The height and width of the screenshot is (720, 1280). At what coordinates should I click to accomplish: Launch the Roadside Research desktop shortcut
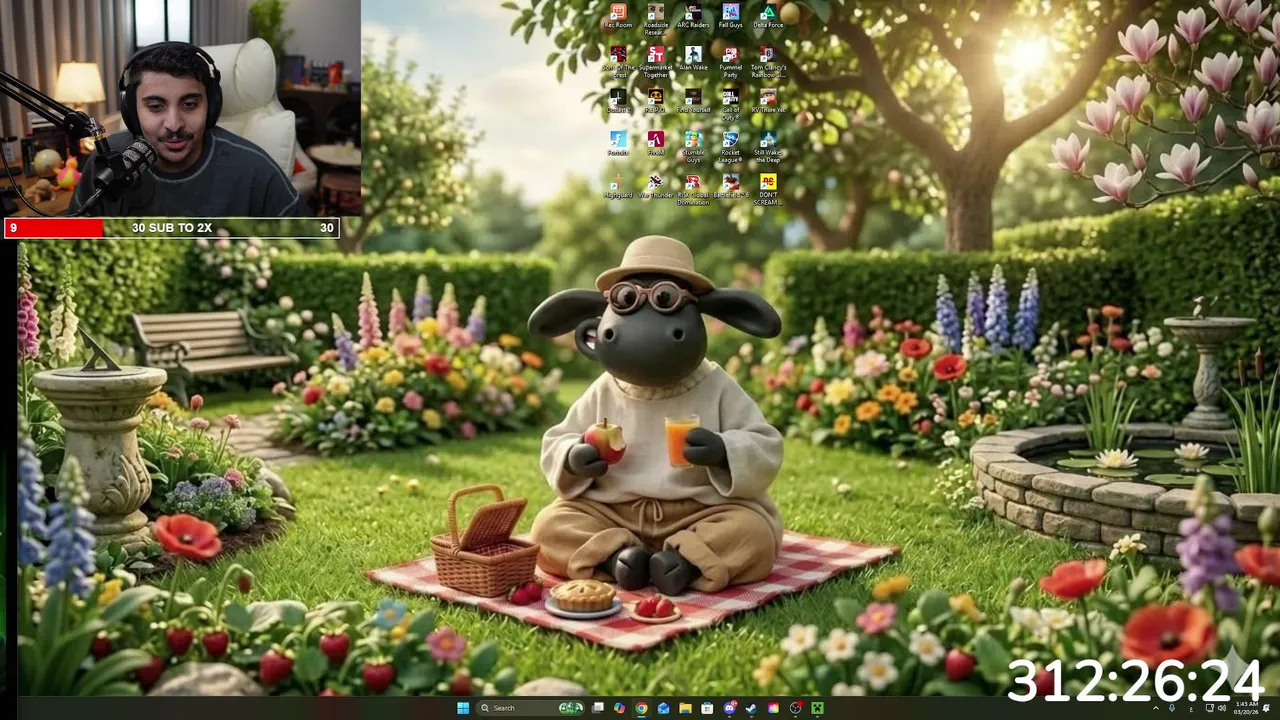click(x=655, y=18)
